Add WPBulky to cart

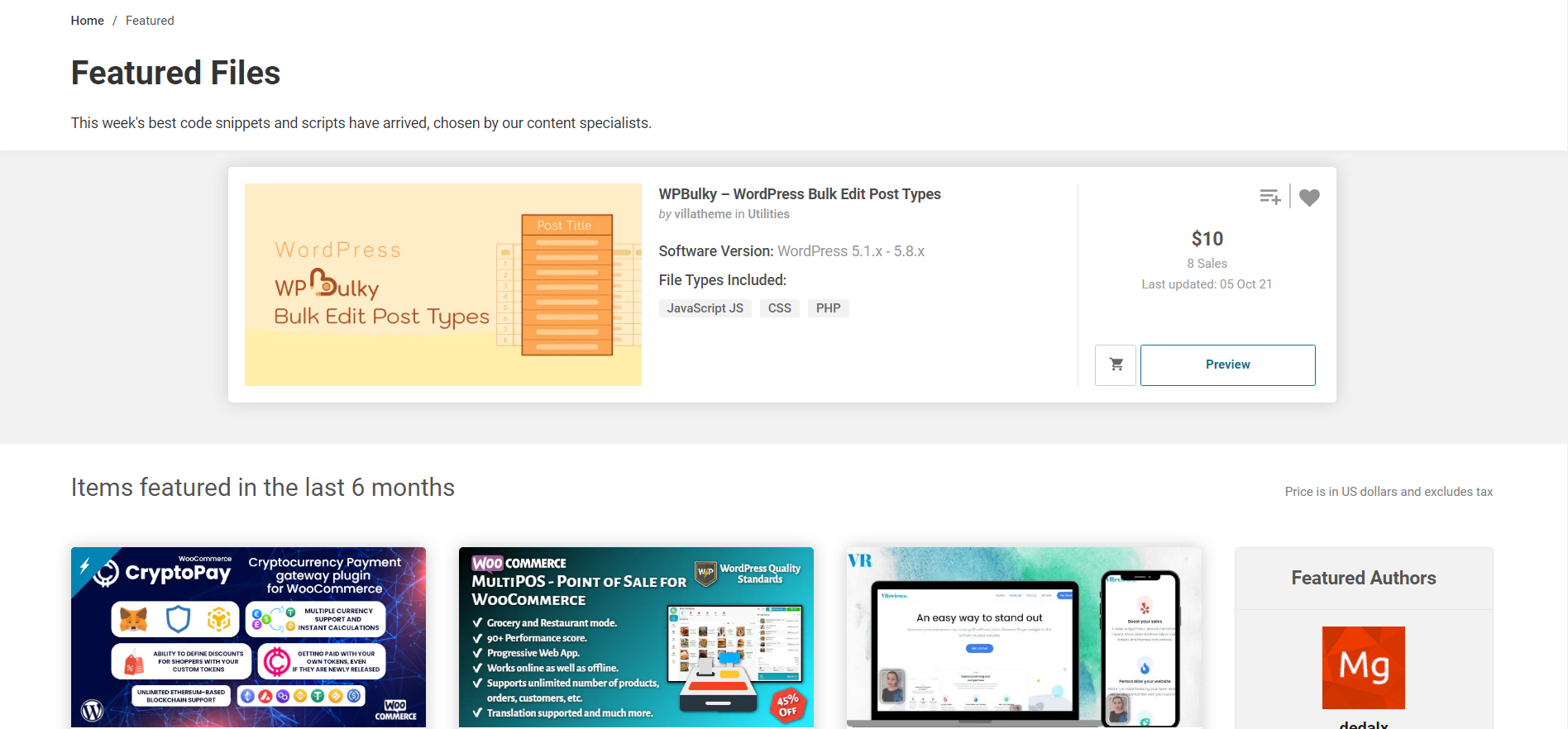point(1116,365)
